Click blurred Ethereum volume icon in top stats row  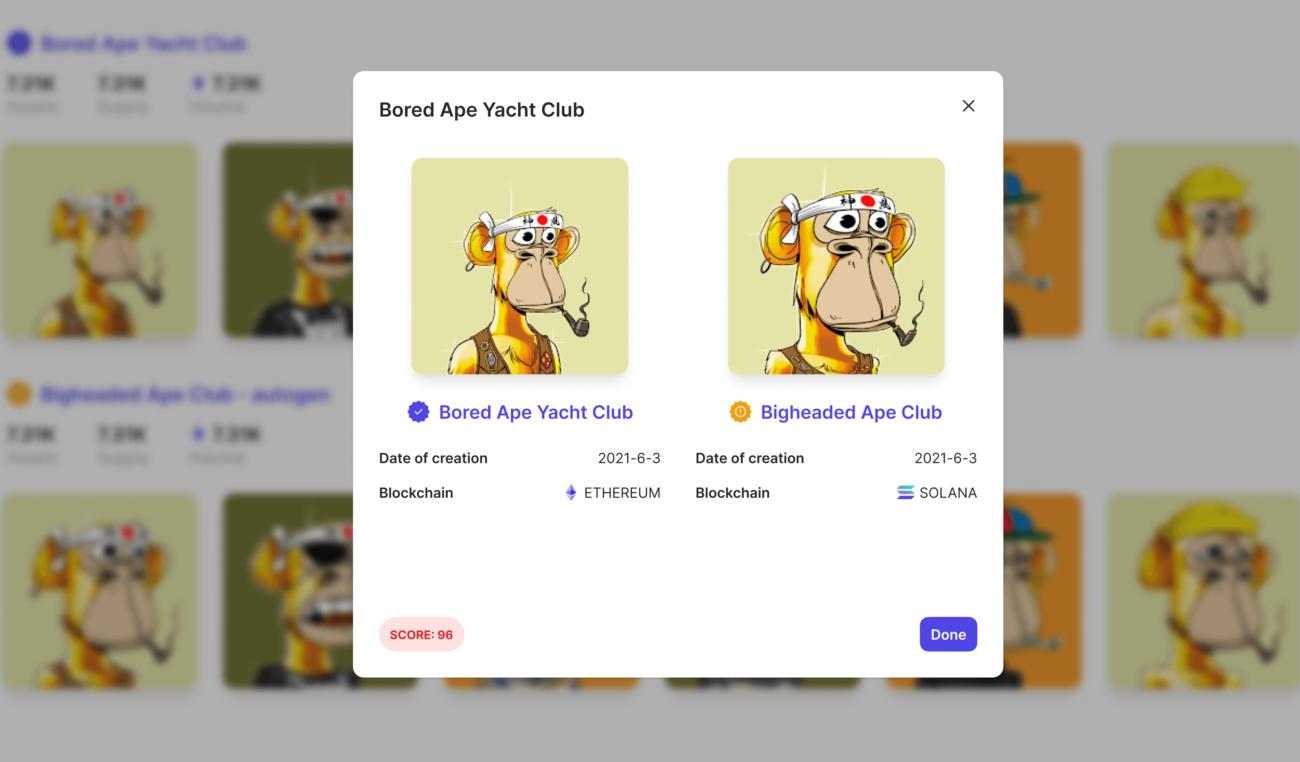[x=198, y=83]
